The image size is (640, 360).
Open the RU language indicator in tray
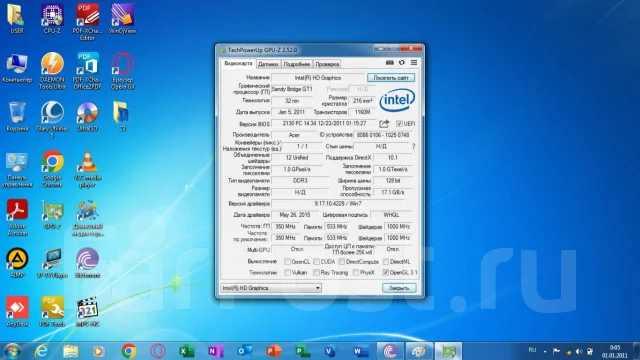coord(532,350)
